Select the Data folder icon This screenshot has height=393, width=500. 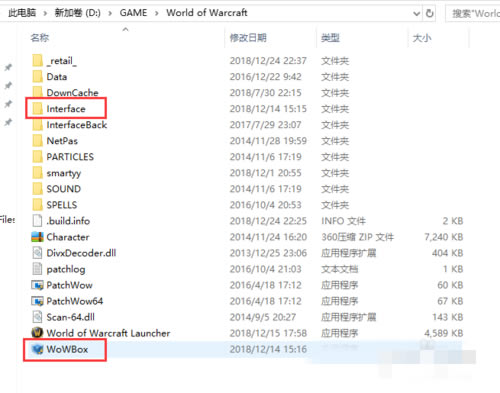click(38, 77)
